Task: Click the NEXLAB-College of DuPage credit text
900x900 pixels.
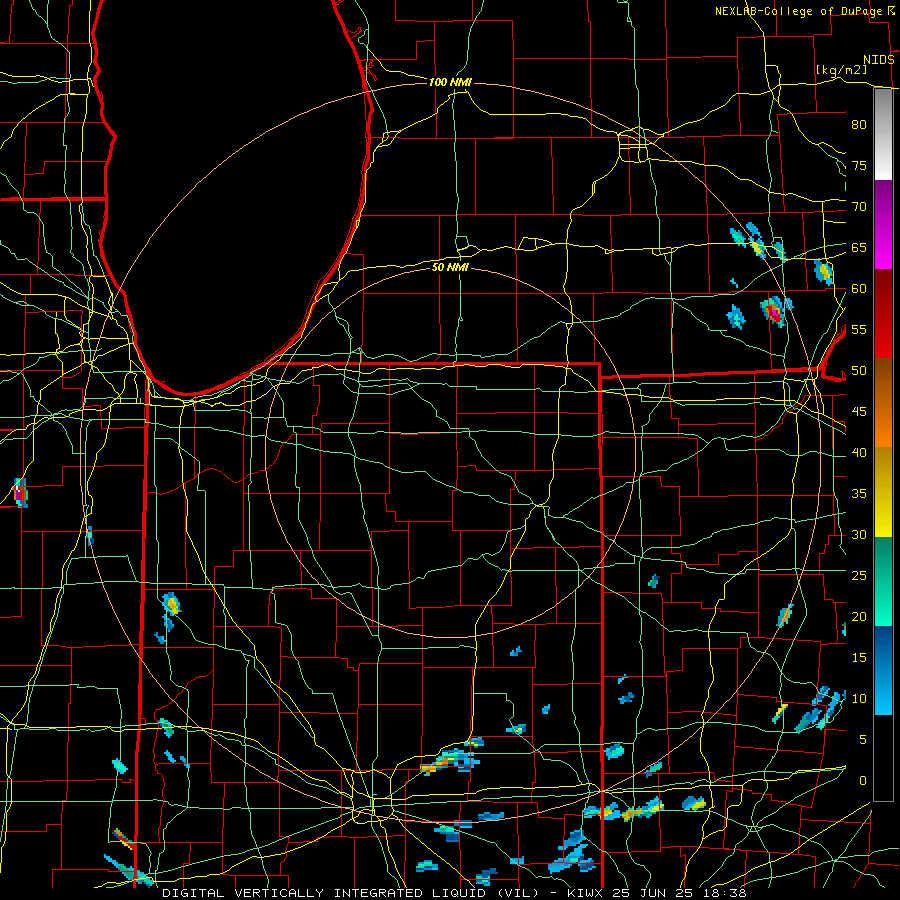Action: point(798,11)
